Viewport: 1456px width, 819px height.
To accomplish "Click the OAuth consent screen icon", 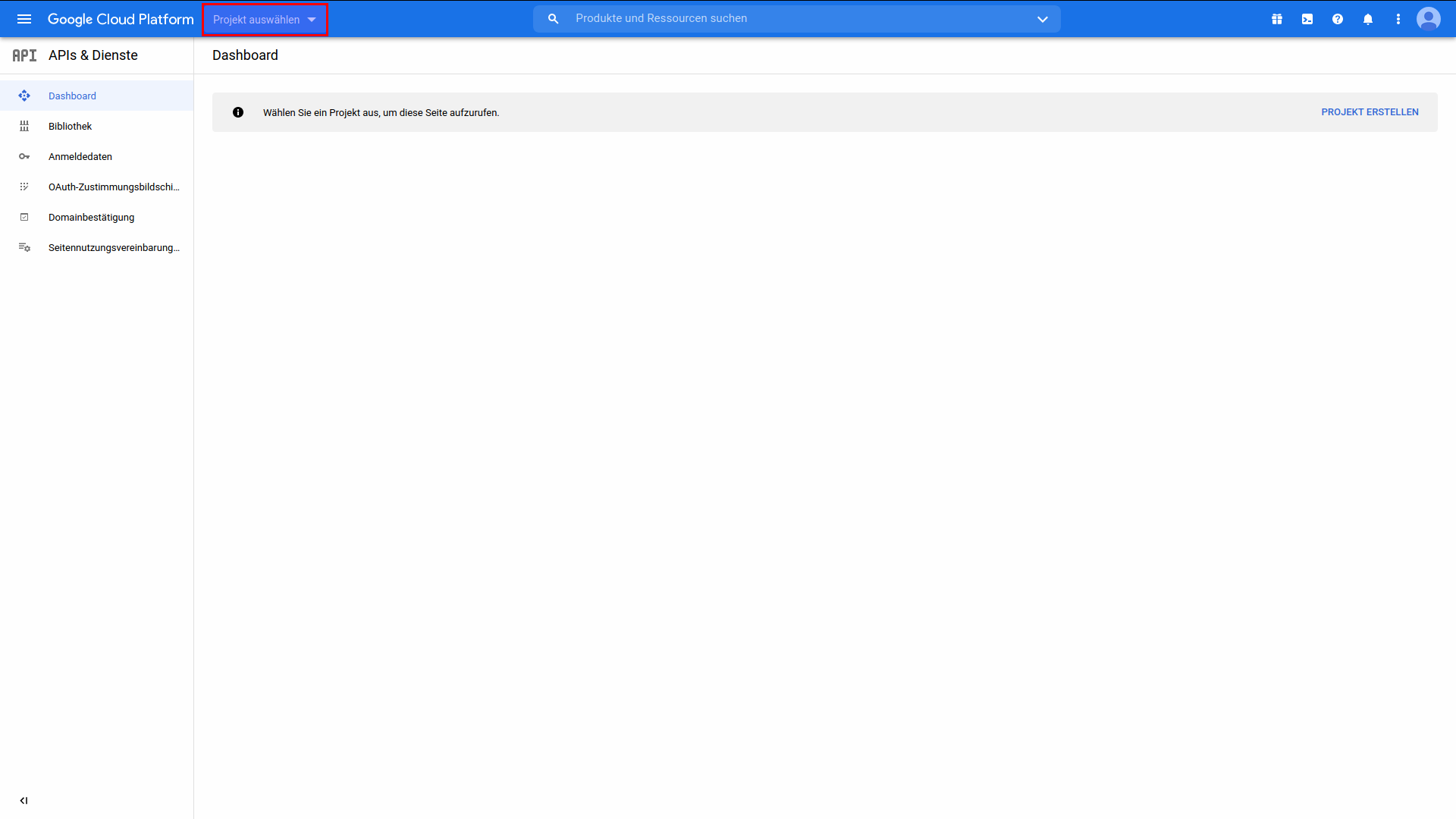I will (24, 187).
